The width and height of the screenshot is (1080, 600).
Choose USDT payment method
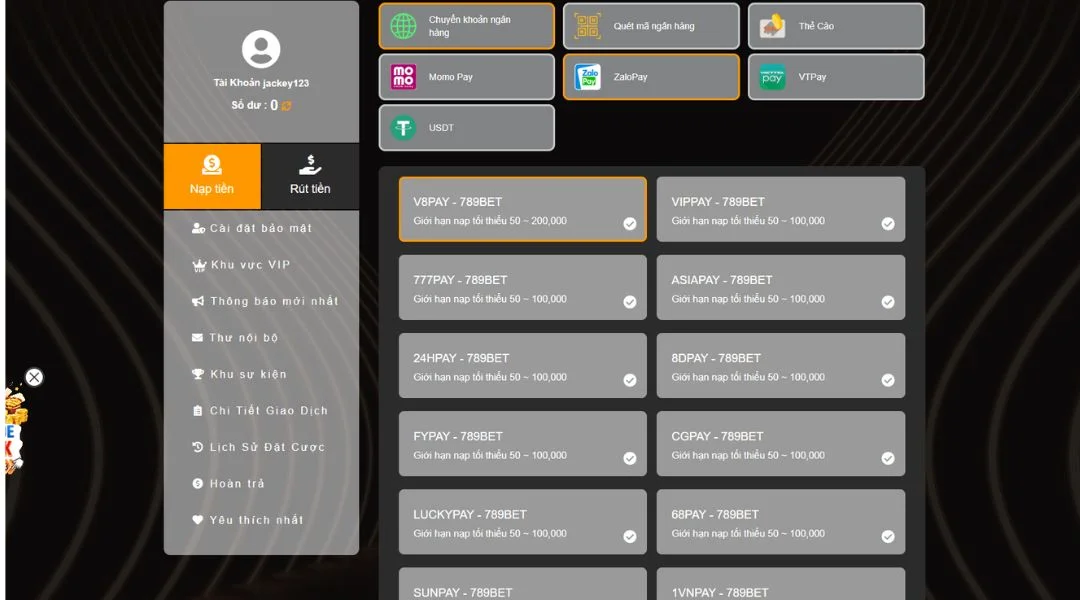click(466, 127)
